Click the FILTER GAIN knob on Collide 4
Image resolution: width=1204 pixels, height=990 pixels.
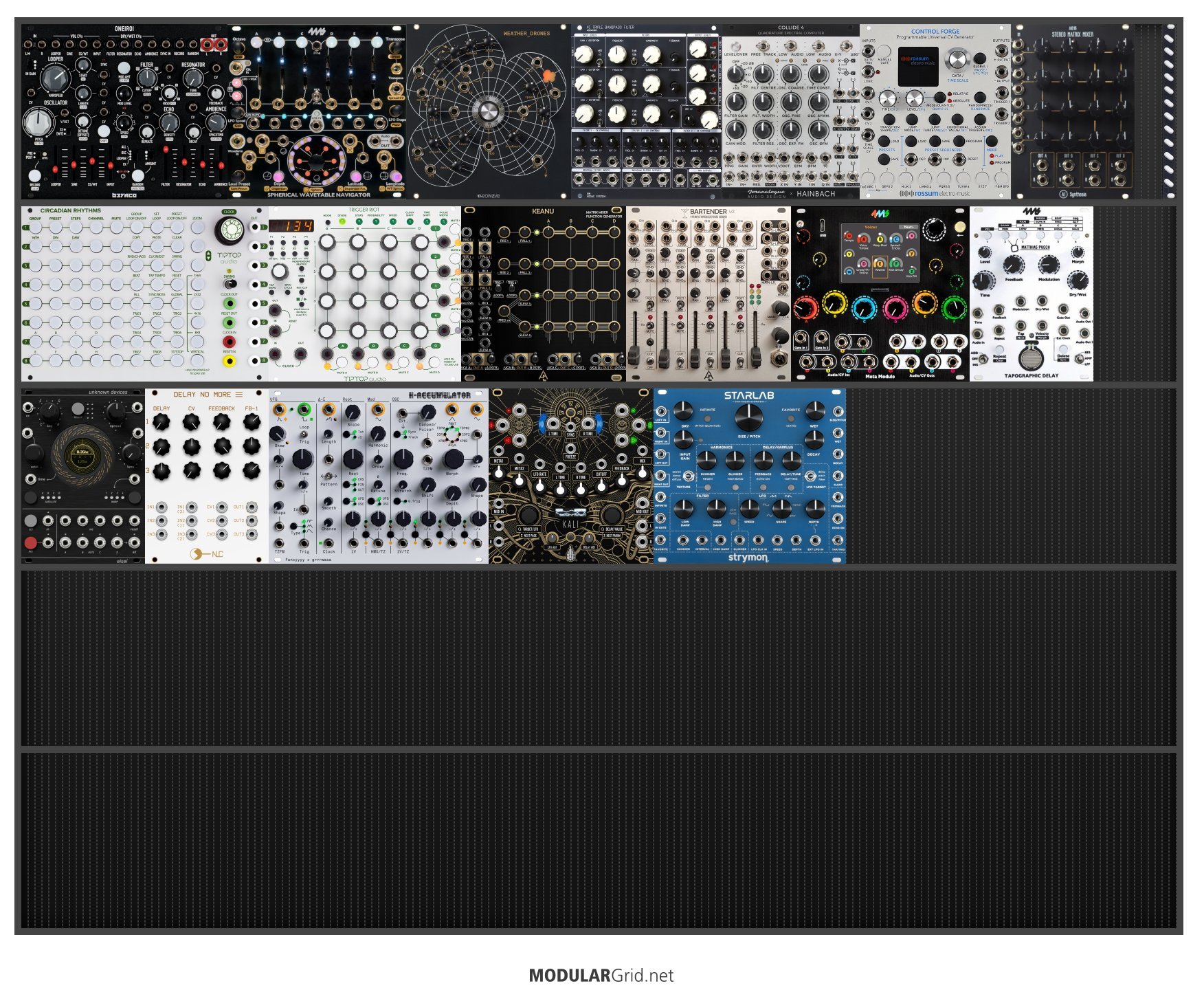pos(736,102)
